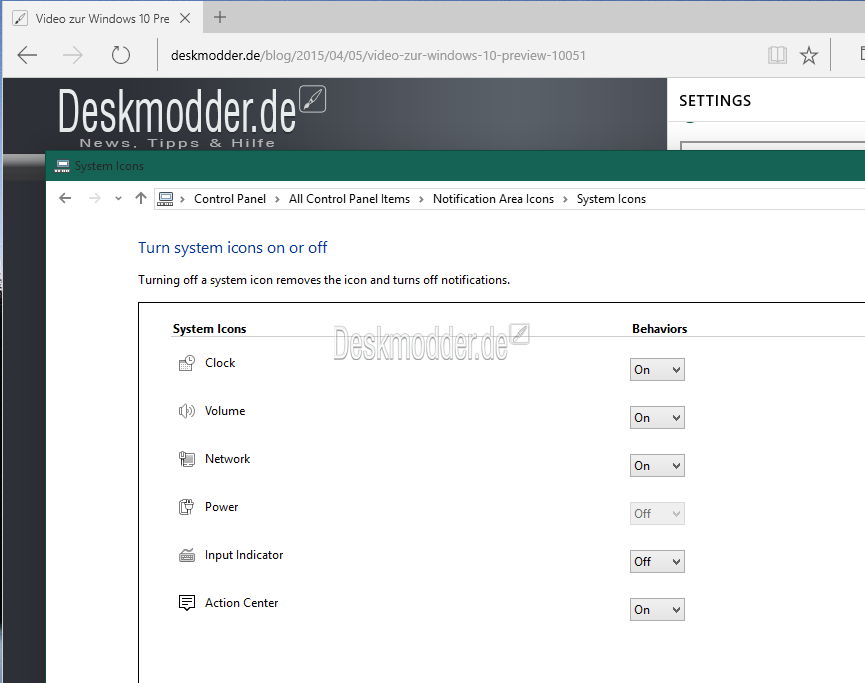Click the Behaviors column header

(x=659, y=328)
